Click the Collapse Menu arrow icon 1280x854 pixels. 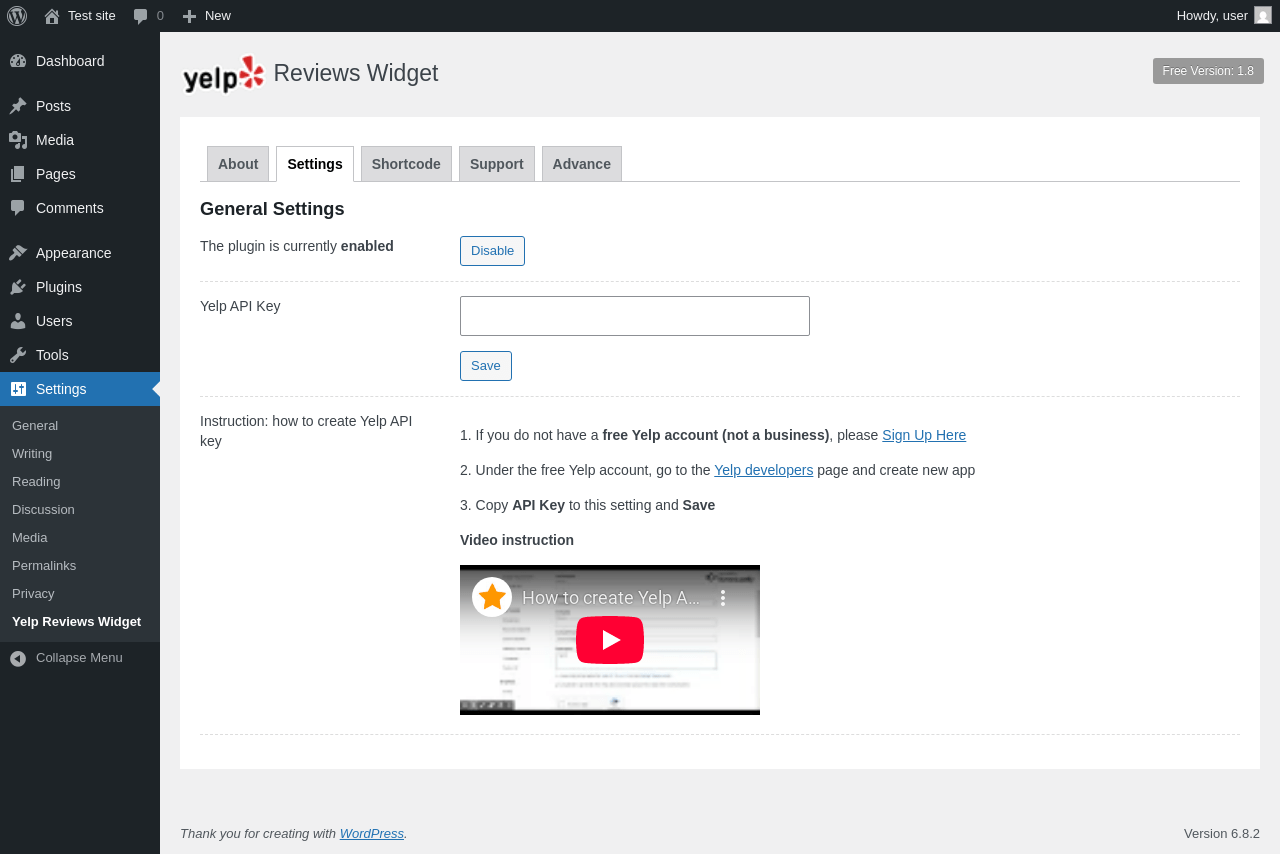[x=18, y=658]
